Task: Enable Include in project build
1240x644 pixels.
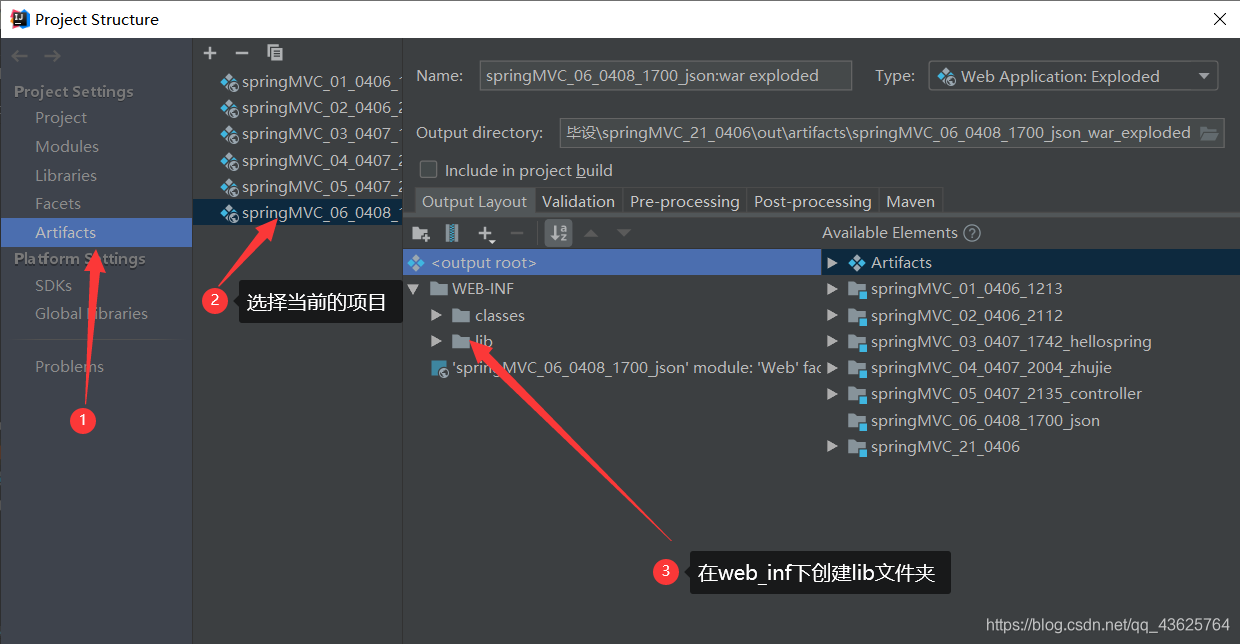Action: point(429,170)
